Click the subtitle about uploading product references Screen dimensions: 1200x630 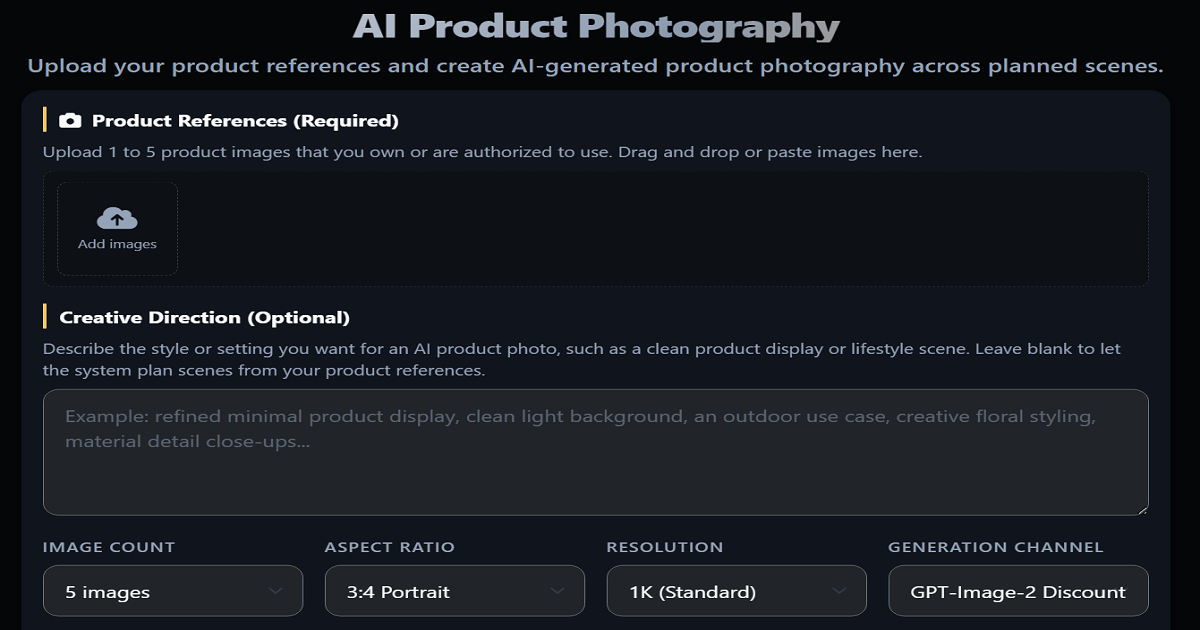coord(595,67)
